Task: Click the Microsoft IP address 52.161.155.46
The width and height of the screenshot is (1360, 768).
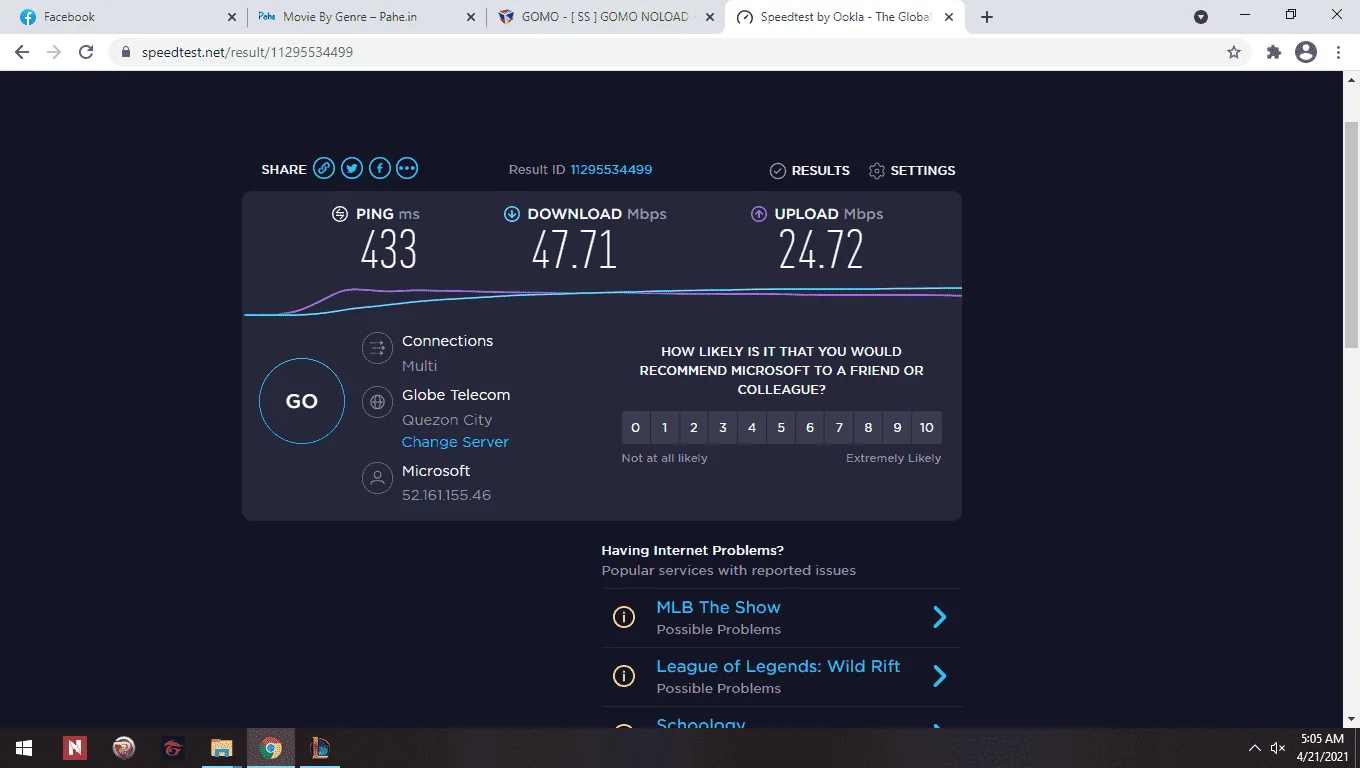Action: 446,495
